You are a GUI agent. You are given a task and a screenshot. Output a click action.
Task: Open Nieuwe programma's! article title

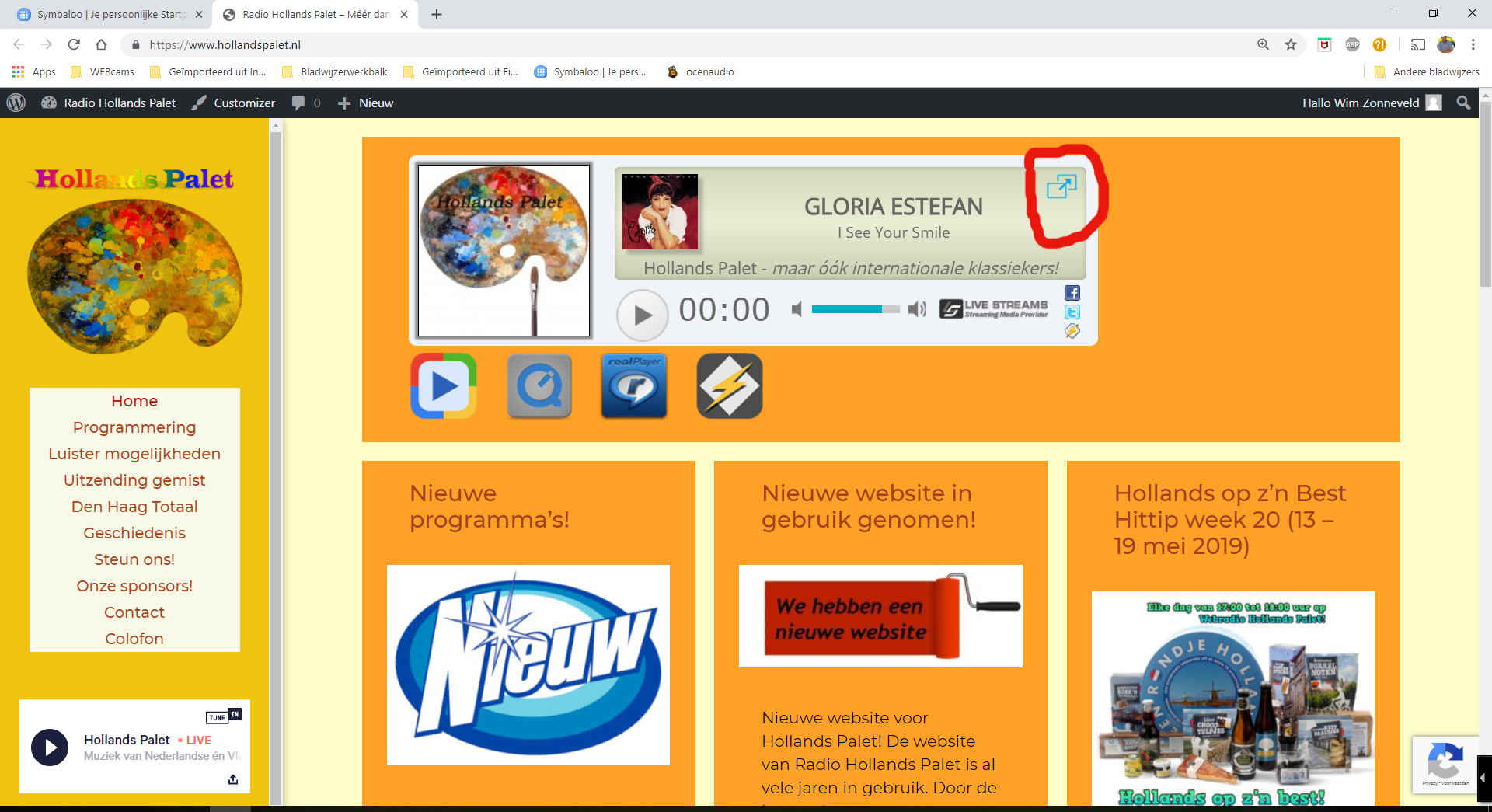click(x=490, y=506)
